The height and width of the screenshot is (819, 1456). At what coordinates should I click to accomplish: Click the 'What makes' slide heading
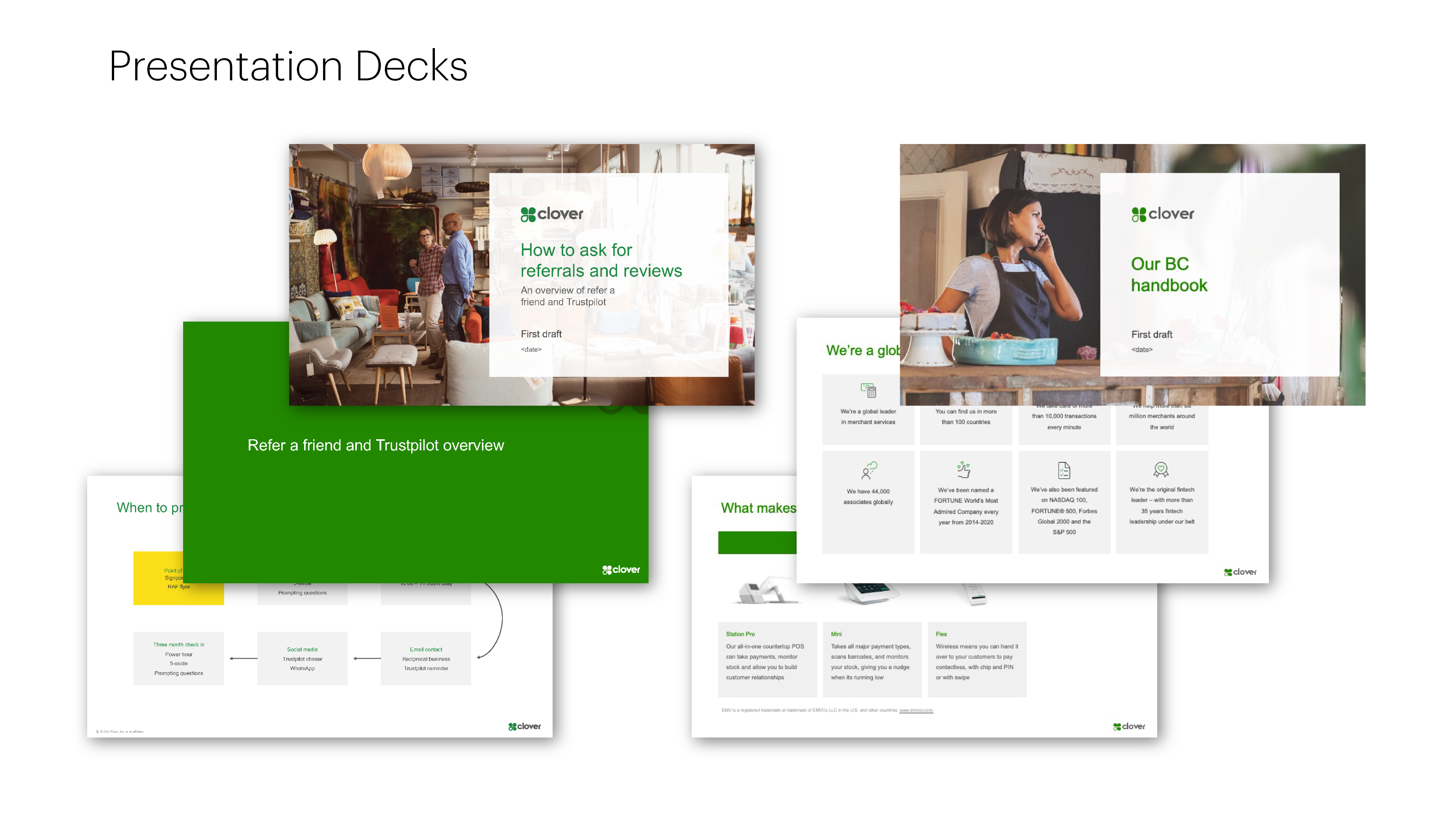[x=758, y=508]
